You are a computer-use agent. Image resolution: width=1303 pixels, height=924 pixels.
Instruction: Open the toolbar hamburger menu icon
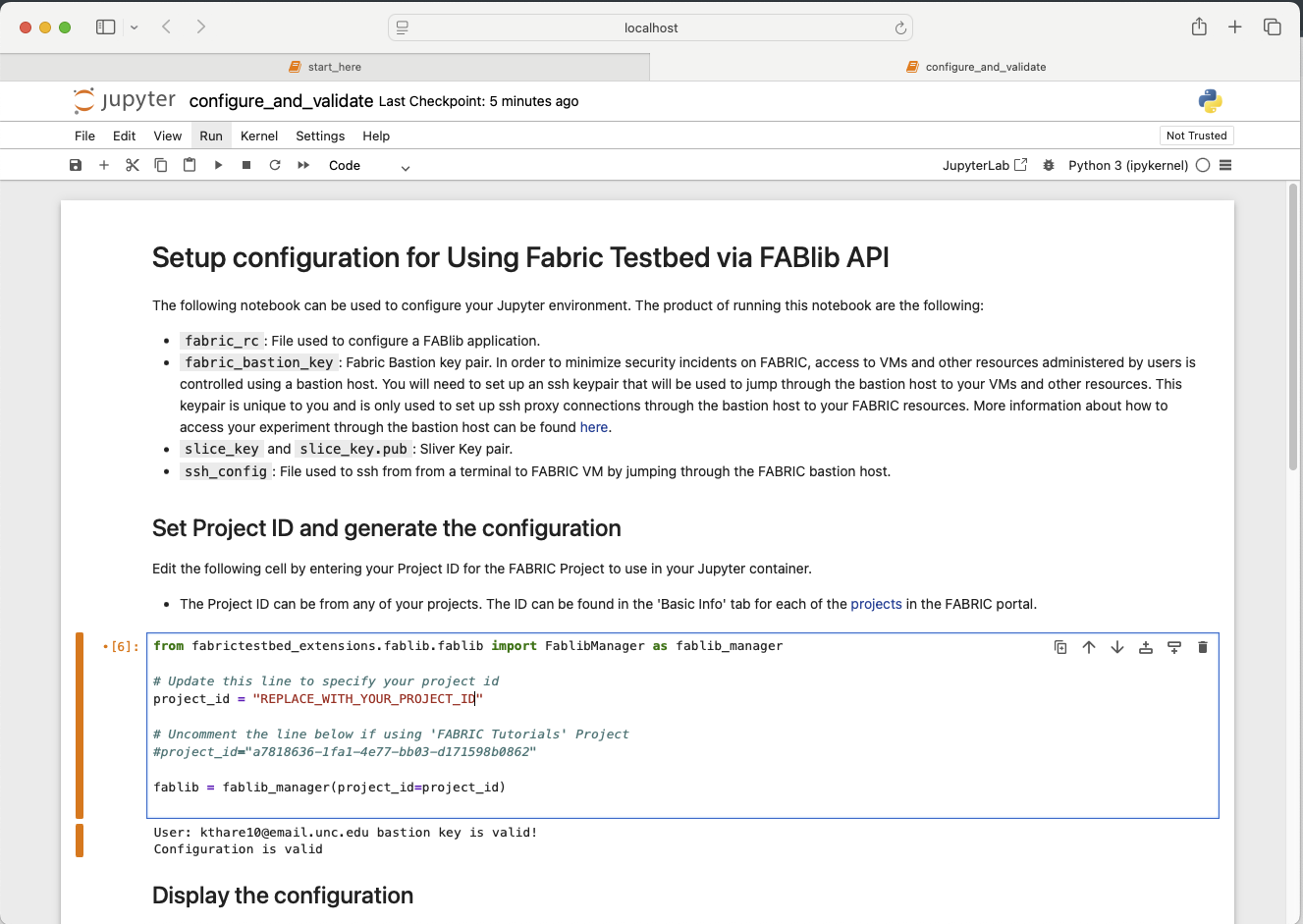(1225, 165)
